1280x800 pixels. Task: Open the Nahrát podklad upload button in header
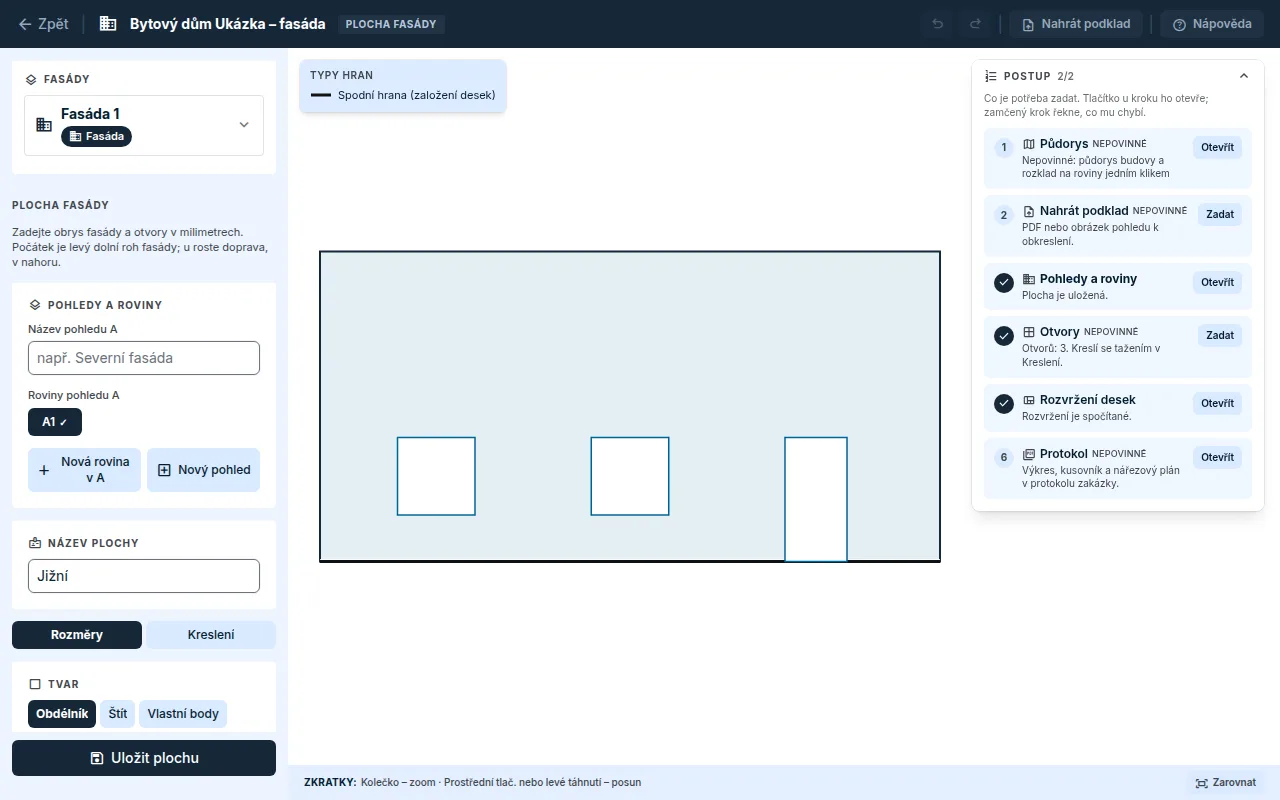point(1076,24)
